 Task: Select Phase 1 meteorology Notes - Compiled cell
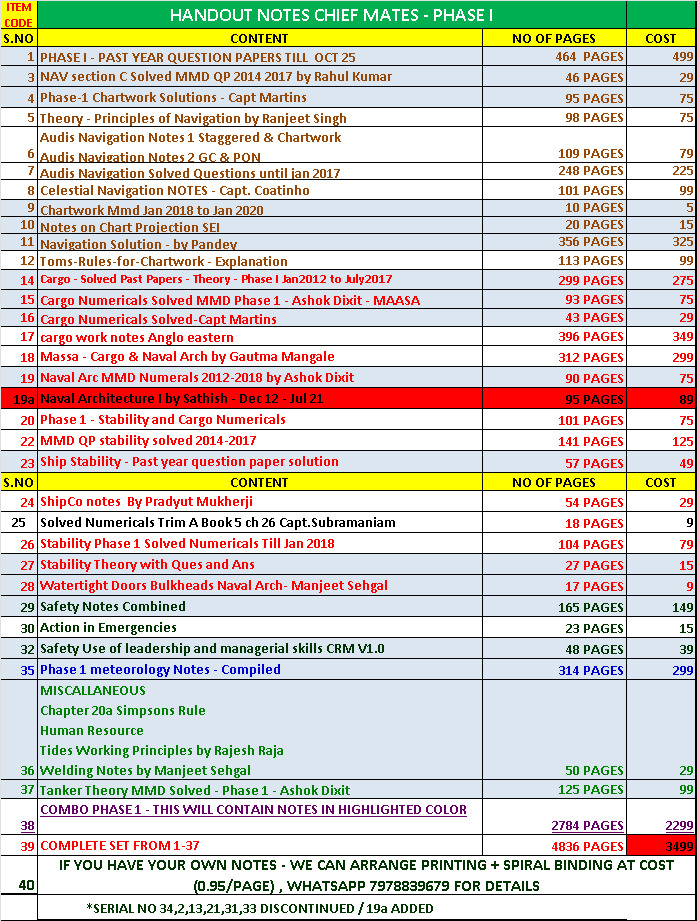pyautogui.click(x=153, y=669)
